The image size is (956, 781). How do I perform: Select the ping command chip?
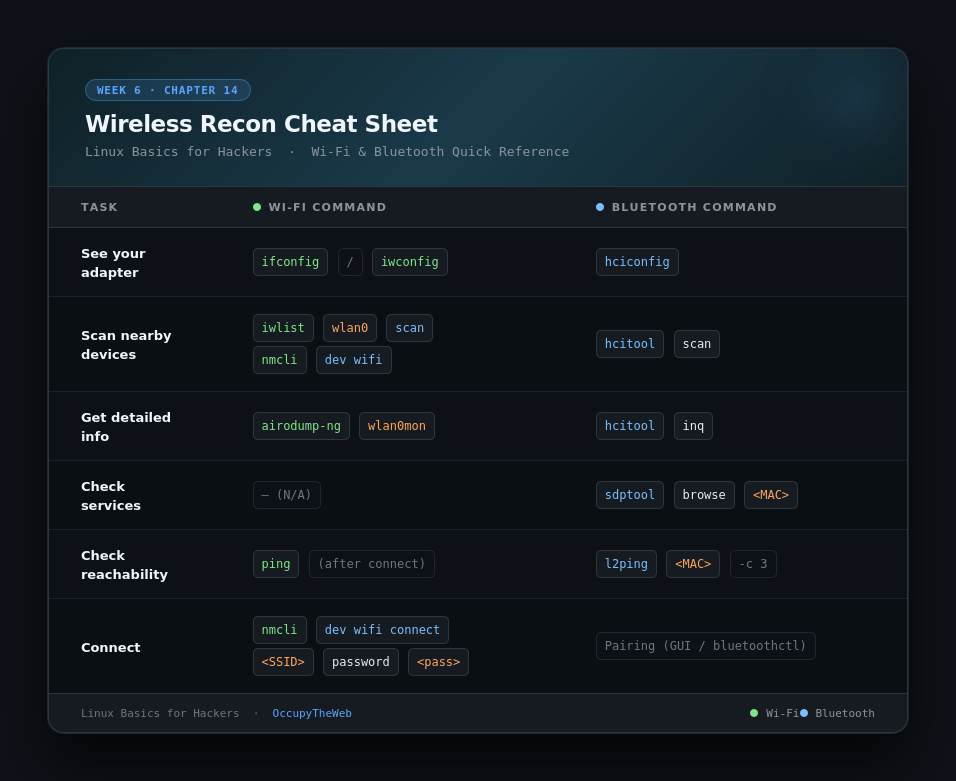[x=276, y=564]
